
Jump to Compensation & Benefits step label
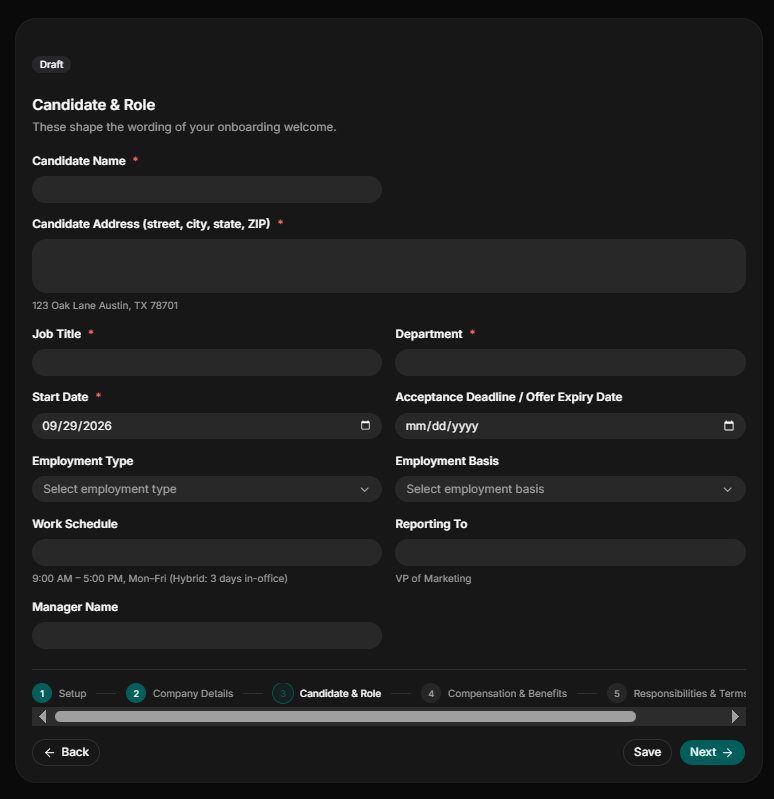[x=507, y=694]
